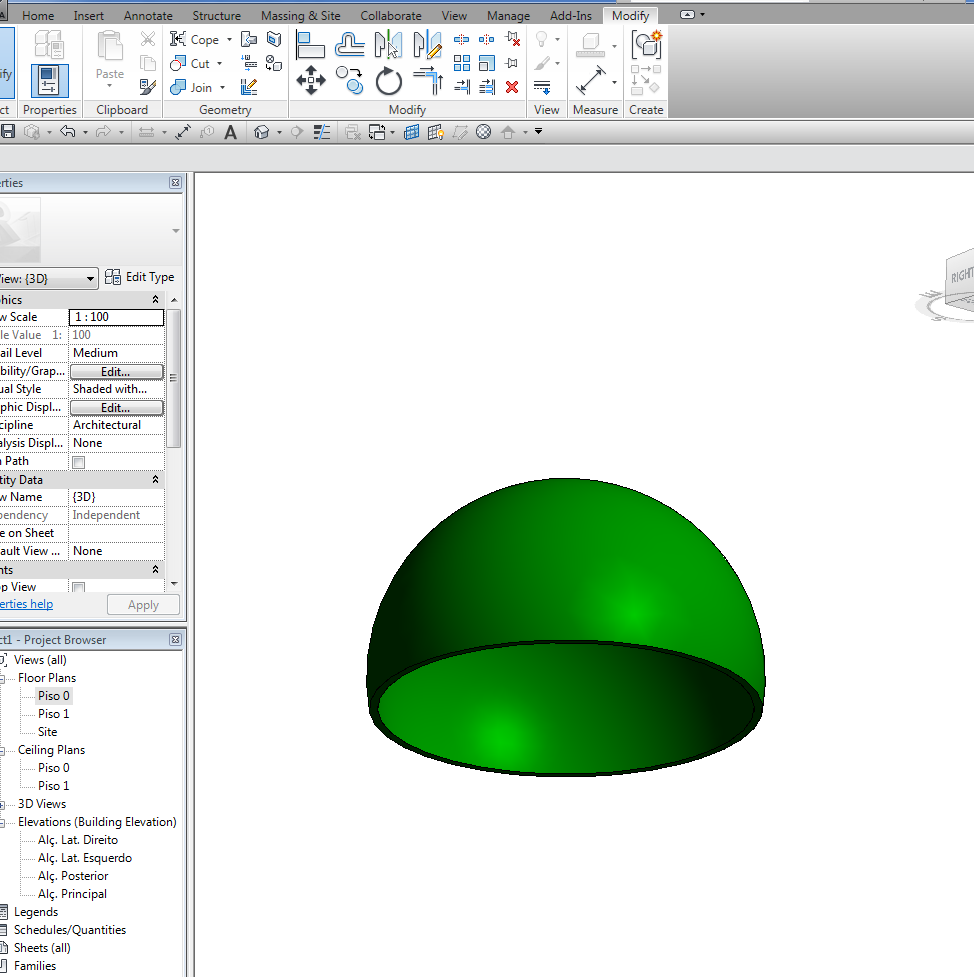
Task: Open the Annotate ribbon tab
Action: coord(148,16)
